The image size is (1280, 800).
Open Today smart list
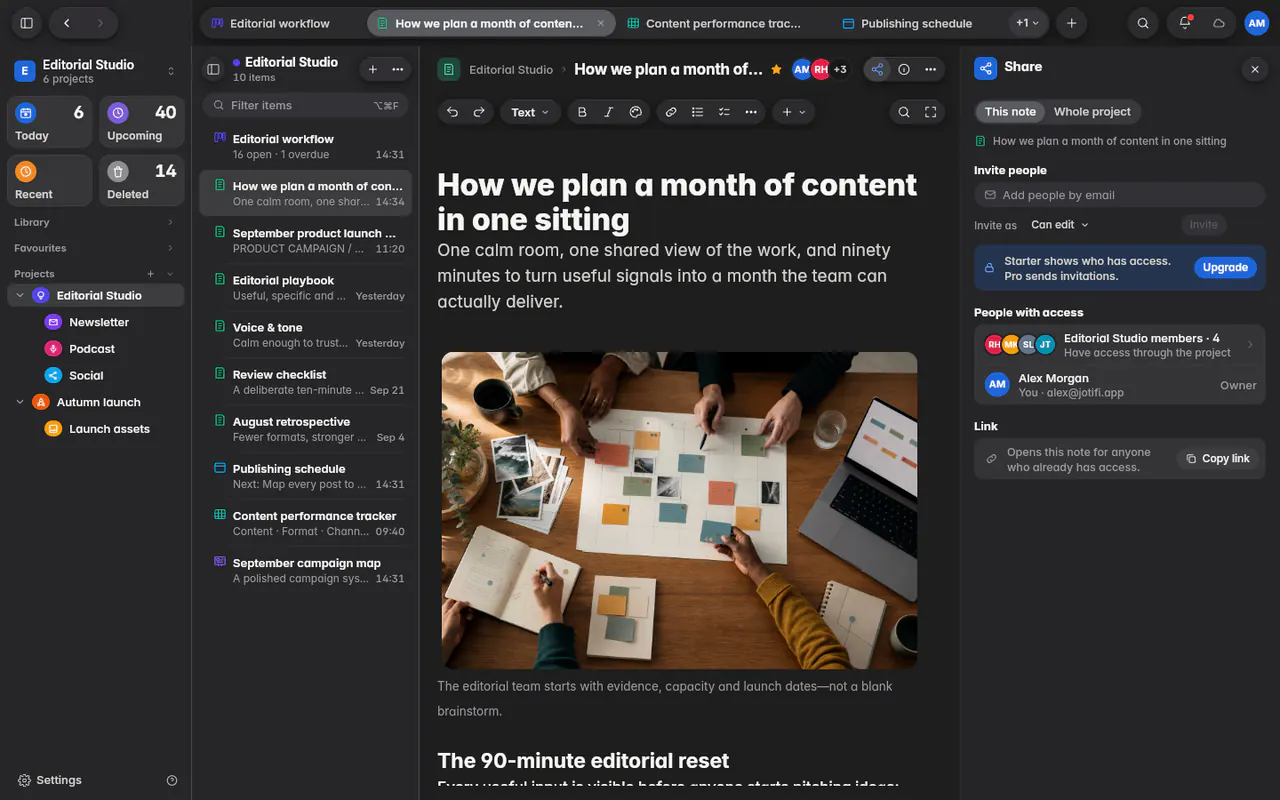(49, 123)
